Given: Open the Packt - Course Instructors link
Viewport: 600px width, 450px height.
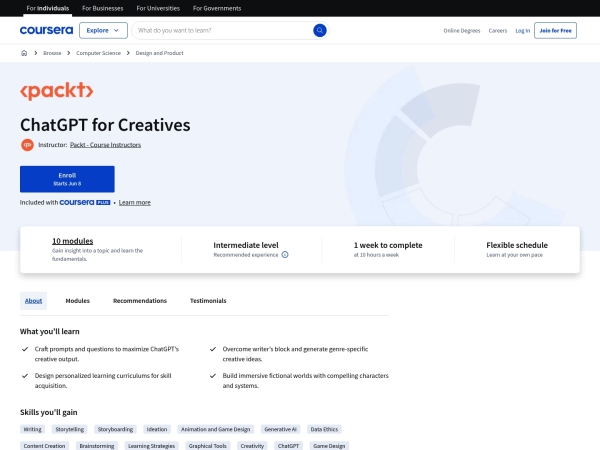Looking at the screenshot, I should [112, 145].
